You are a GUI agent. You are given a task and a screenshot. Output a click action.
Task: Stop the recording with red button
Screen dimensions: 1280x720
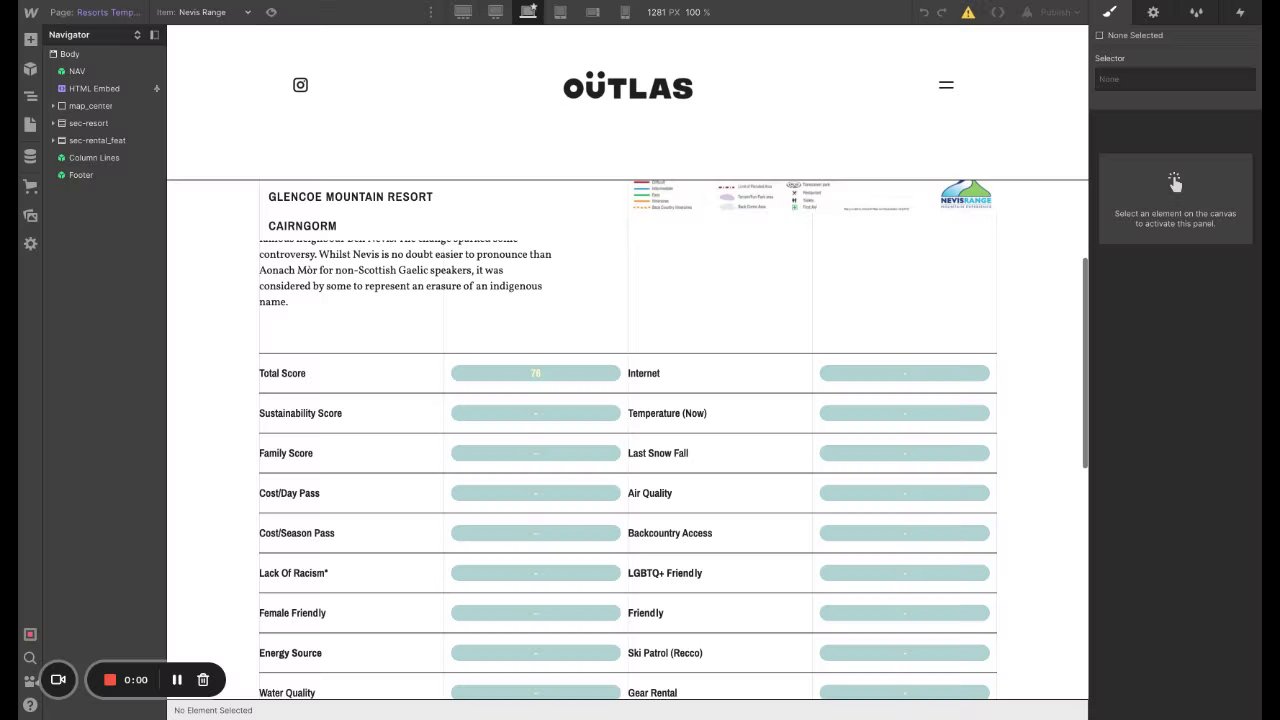(x=110, y=680)
